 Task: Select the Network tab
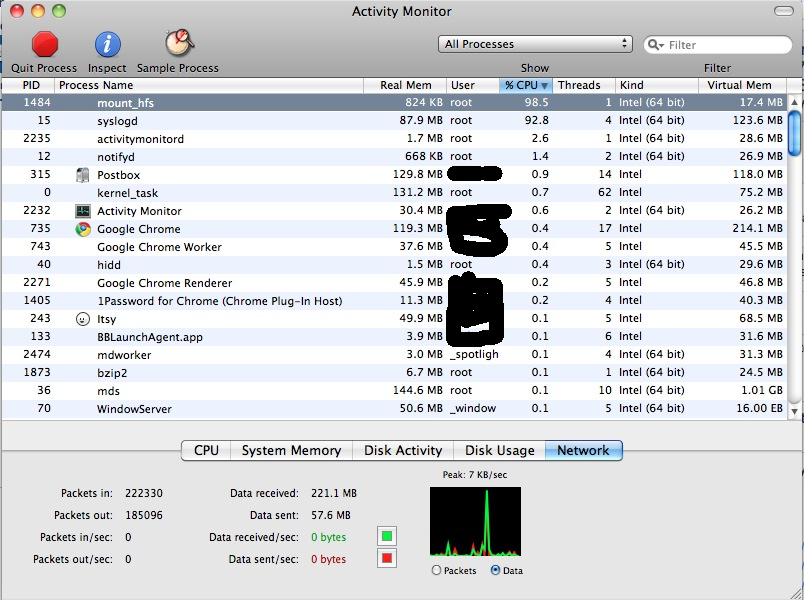[x=584, y=450]
